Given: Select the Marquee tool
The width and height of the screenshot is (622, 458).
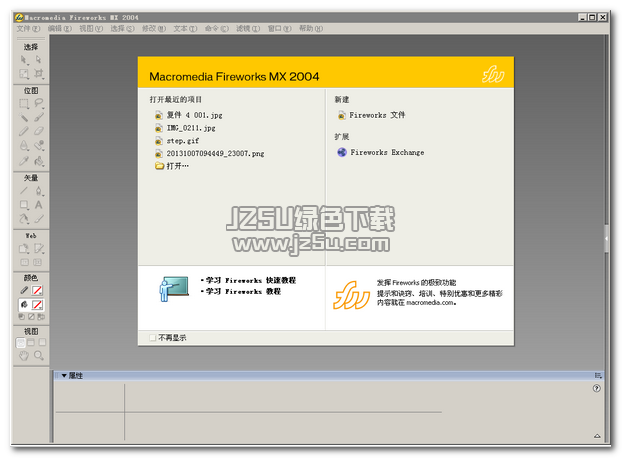Looking at the screenshot, I should click(24, 103).
